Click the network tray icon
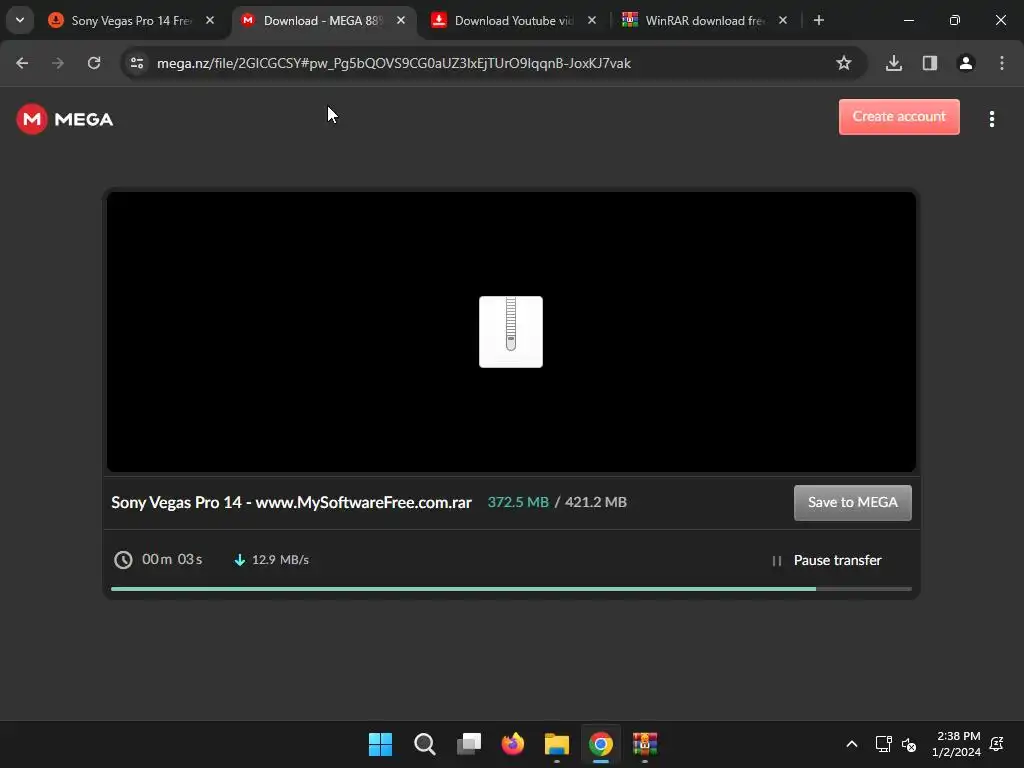The image size is (1024, 768). point(884,744)
